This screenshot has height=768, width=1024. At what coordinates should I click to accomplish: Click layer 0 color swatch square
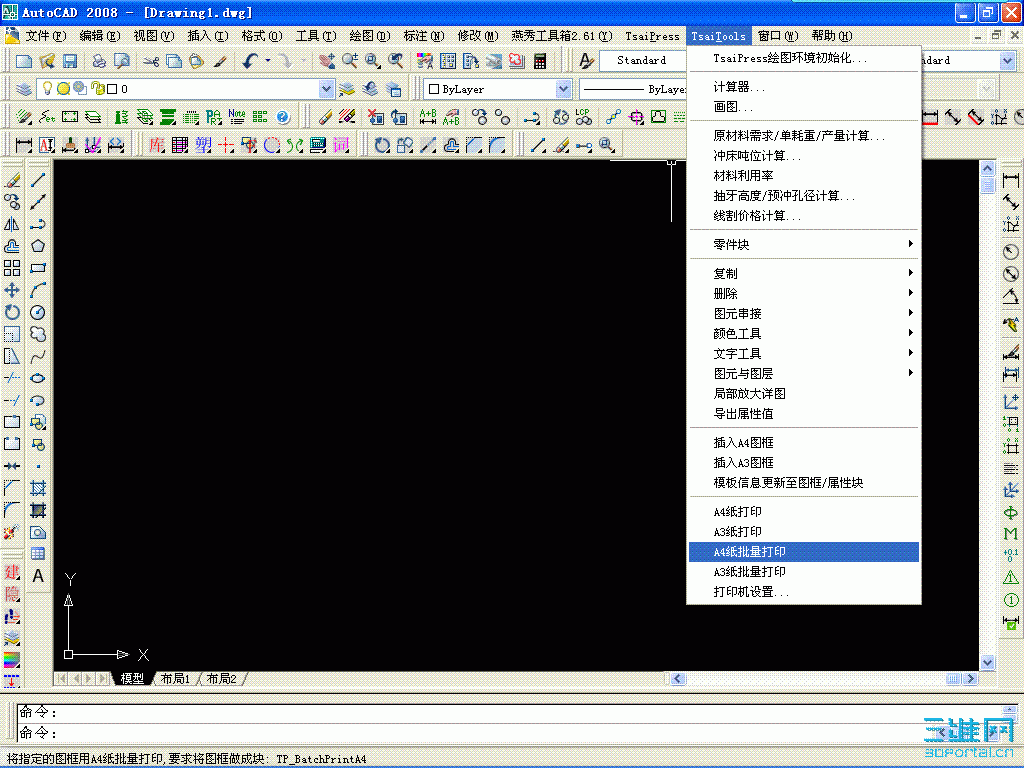point(112,89)
